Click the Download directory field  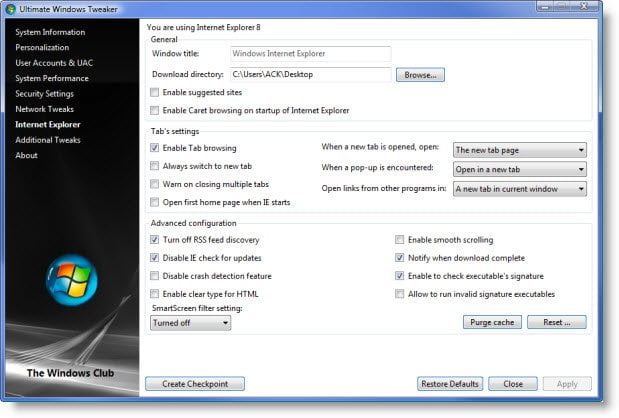pyautogui.click(x=311, y=74)
